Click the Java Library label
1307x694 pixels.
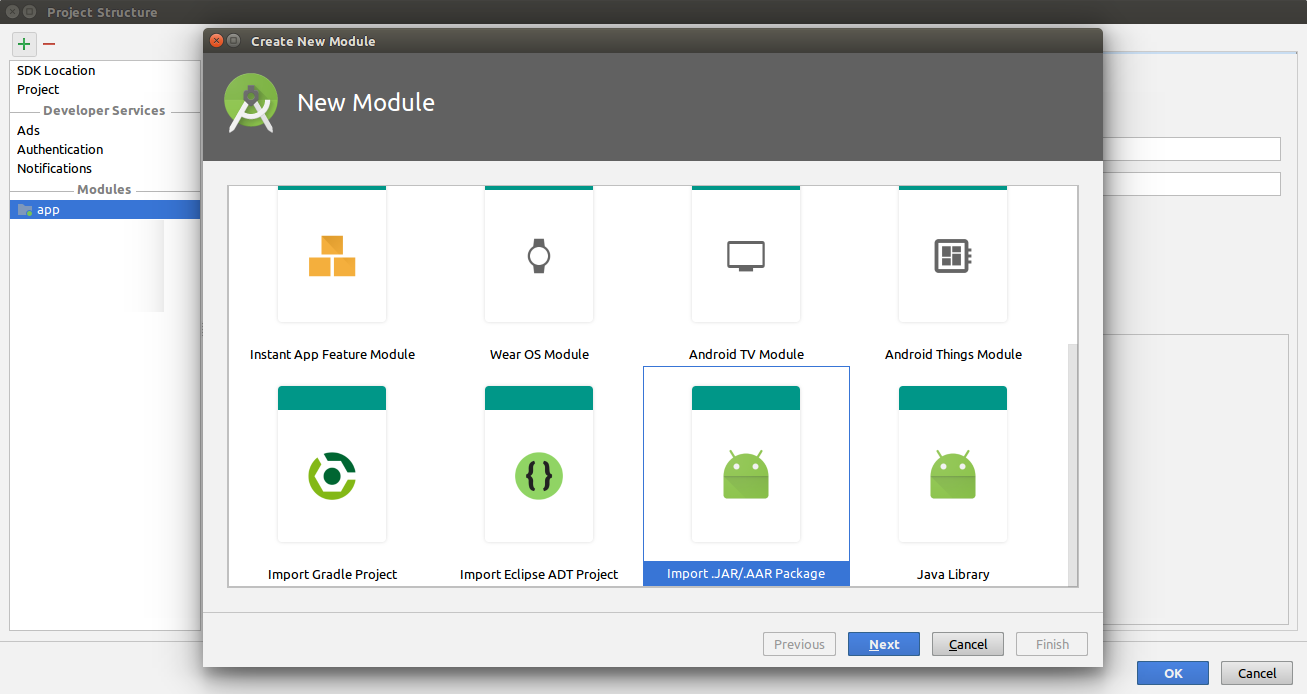tap(953, 574)
